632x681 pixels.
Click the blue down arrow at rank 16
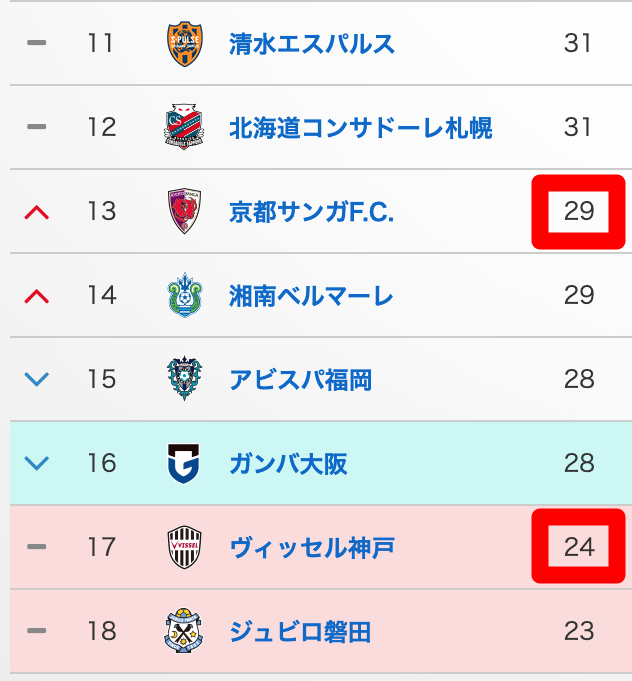(37, 464)
